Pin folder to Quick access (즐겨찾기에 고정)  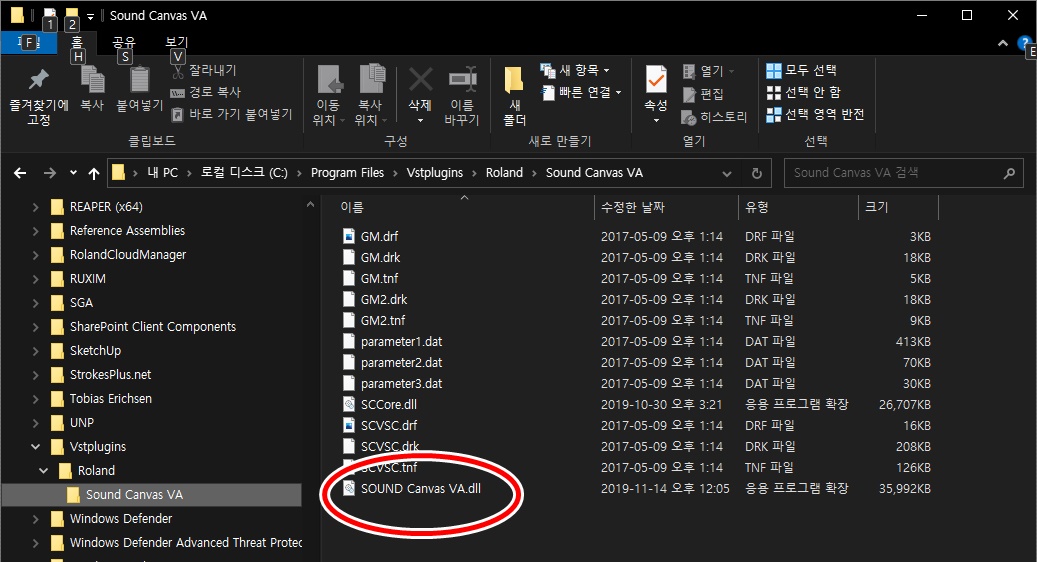pos(38,97)
